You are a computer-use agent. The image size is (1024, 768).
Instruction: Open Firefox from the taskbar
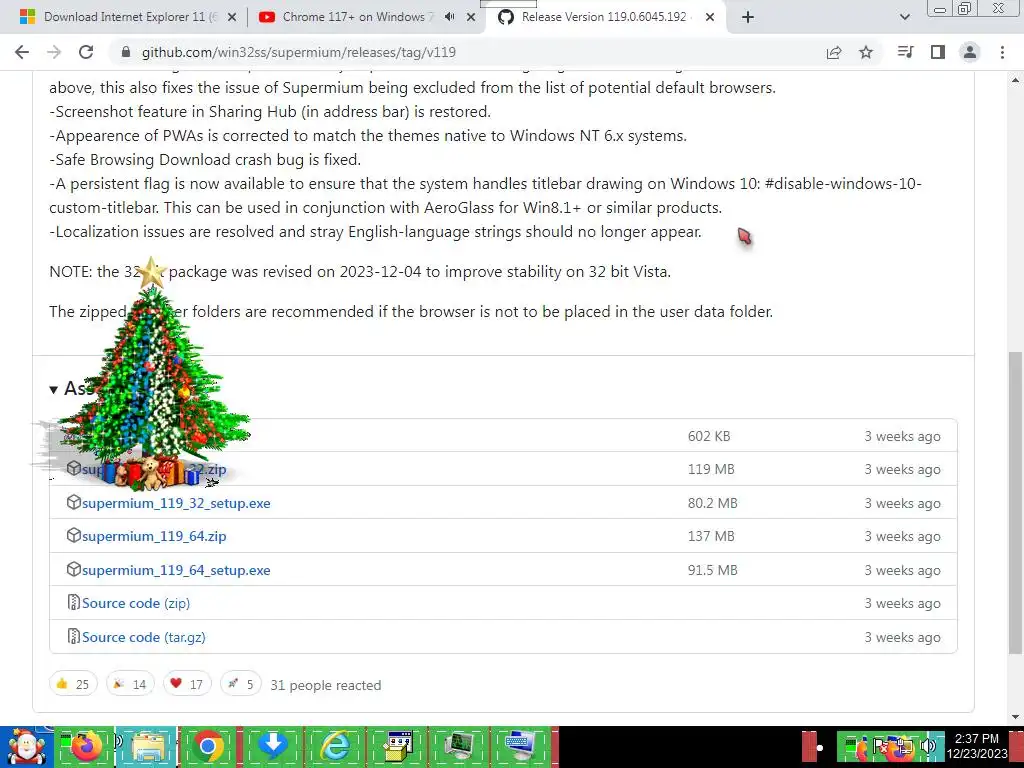86,747
